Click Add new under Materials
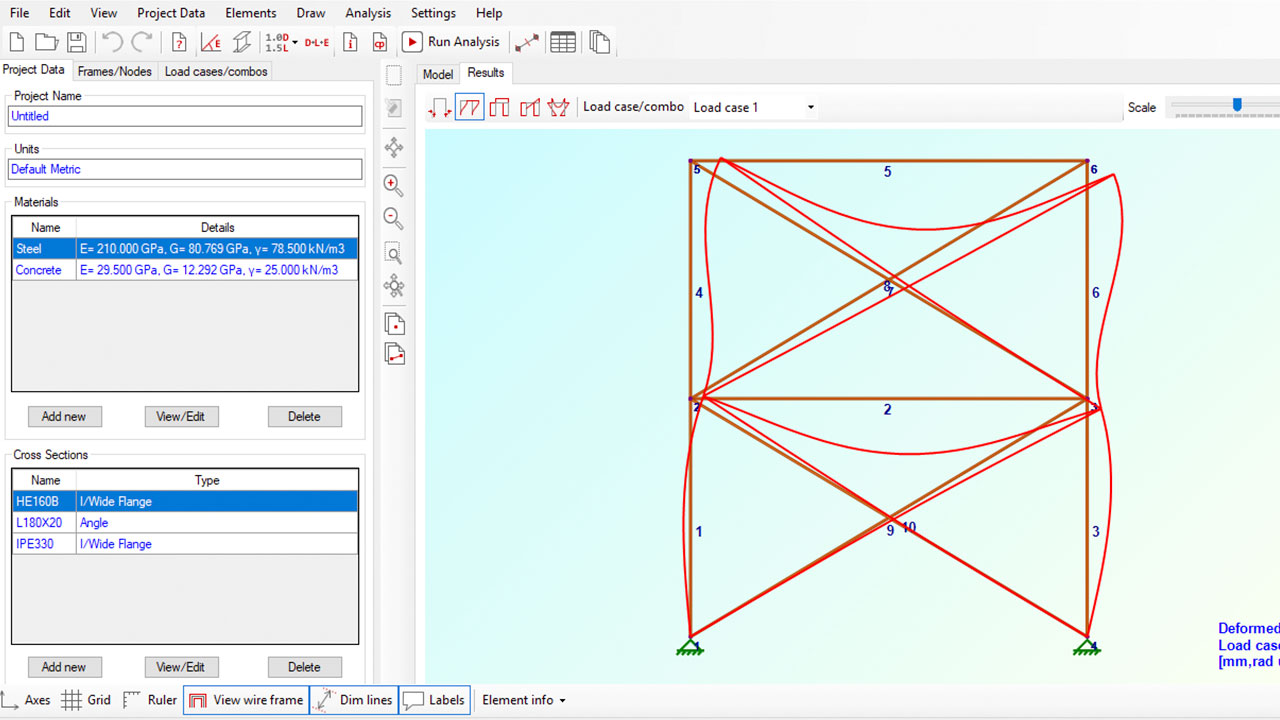This screenshot has height=720, width=1280. pyautogui.click(x=64, y=416)
